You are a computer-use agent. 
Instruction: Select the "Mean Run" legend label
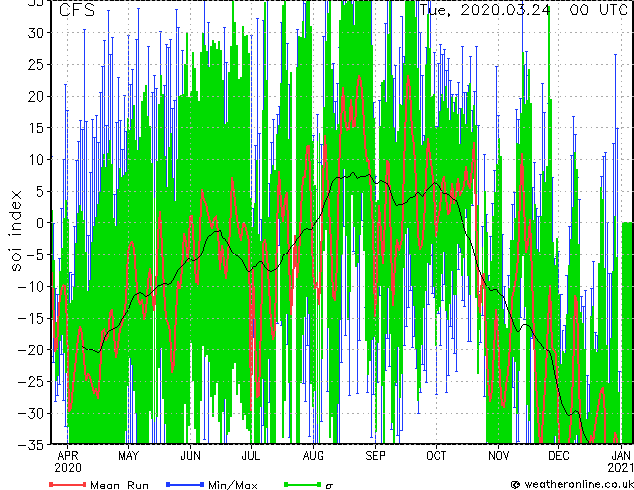[x=119, y=485]
